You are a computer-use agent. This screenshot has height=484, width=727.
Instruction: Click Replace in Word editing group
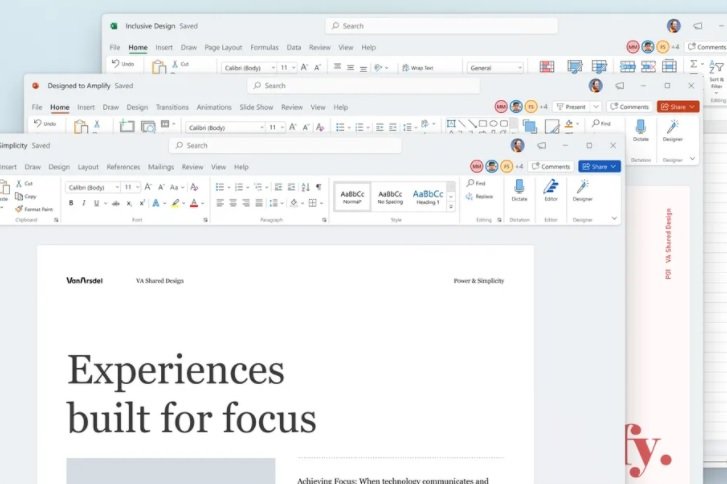pos(479,197)
